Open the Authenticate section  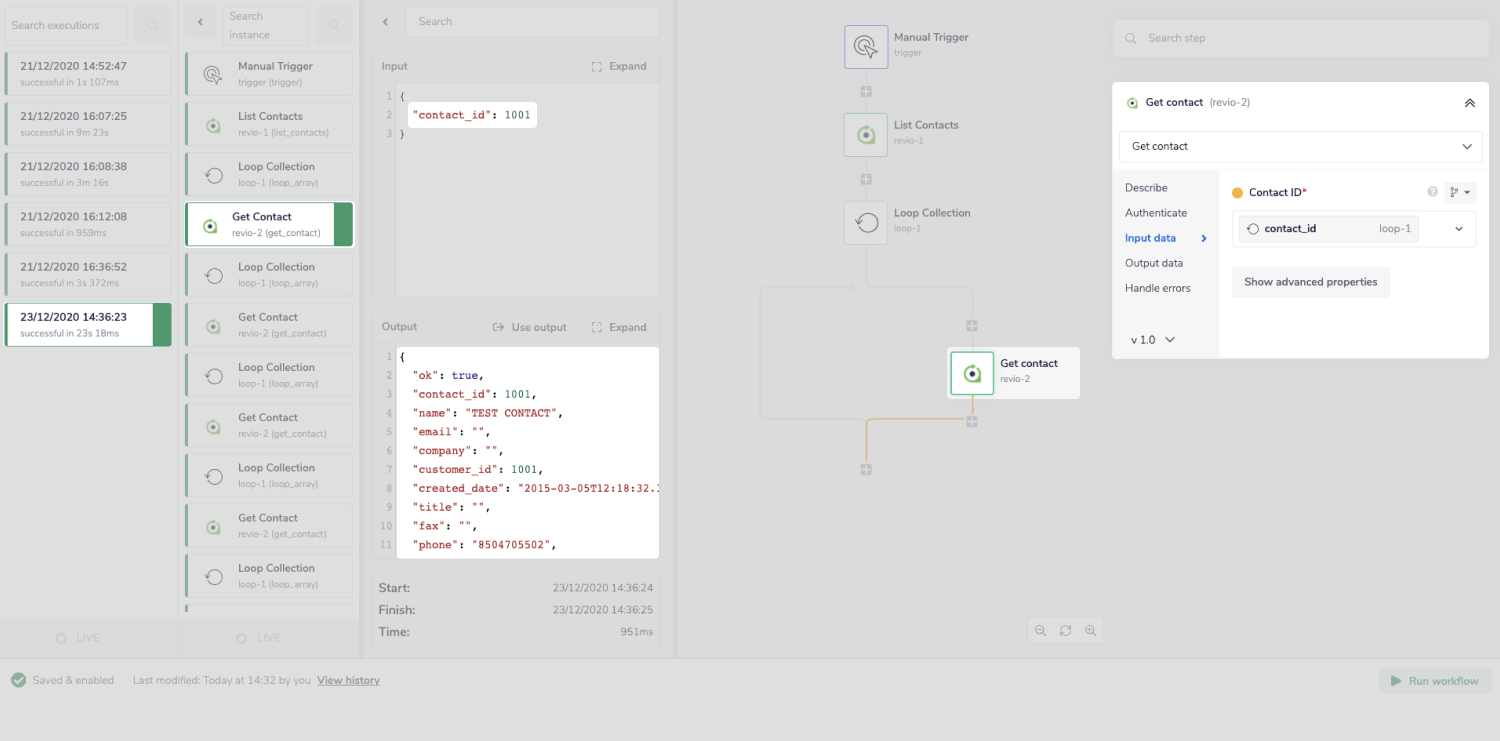[1156, 212]
